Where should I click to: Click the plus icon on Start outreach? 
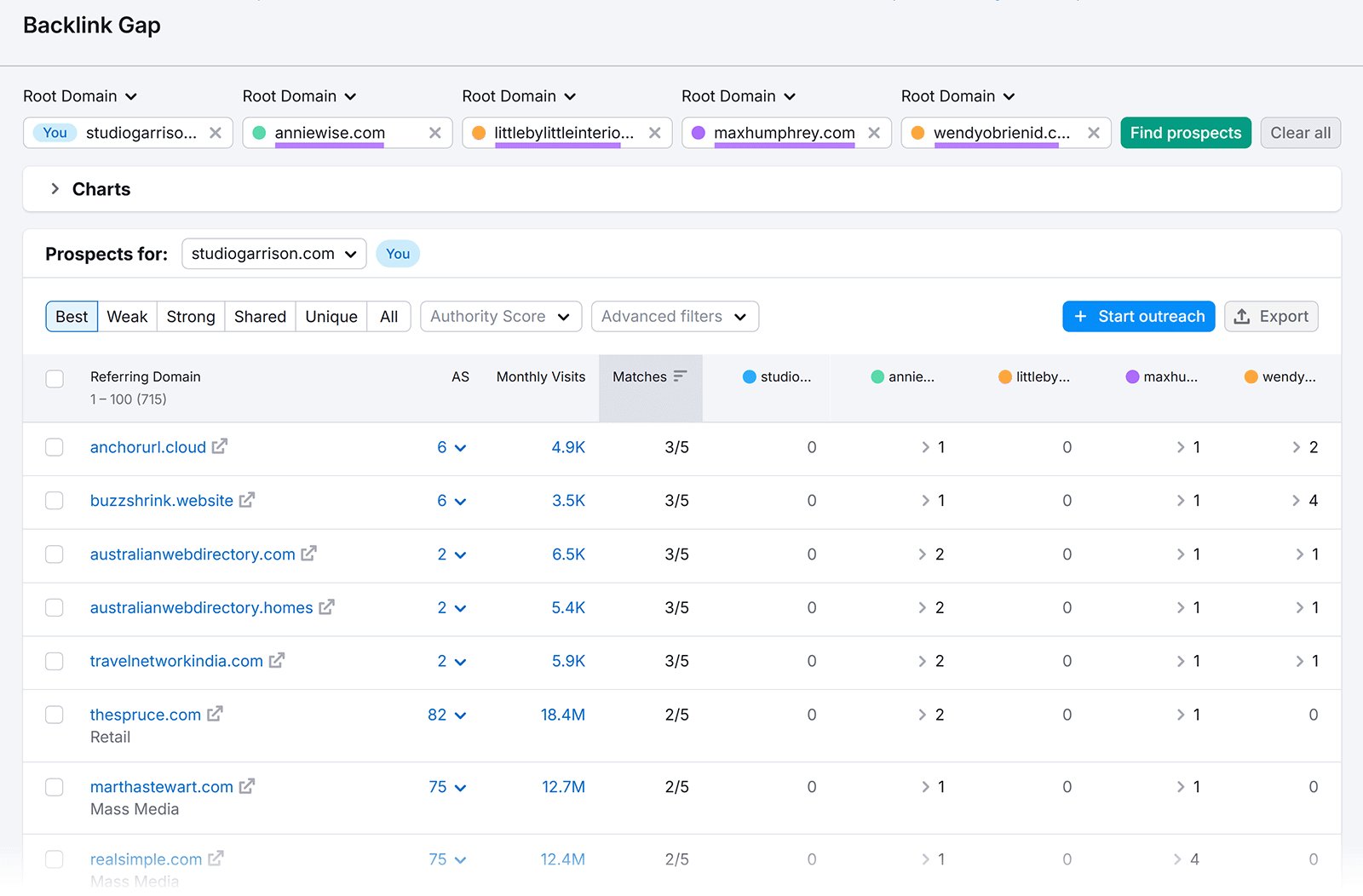[1082, 316]
